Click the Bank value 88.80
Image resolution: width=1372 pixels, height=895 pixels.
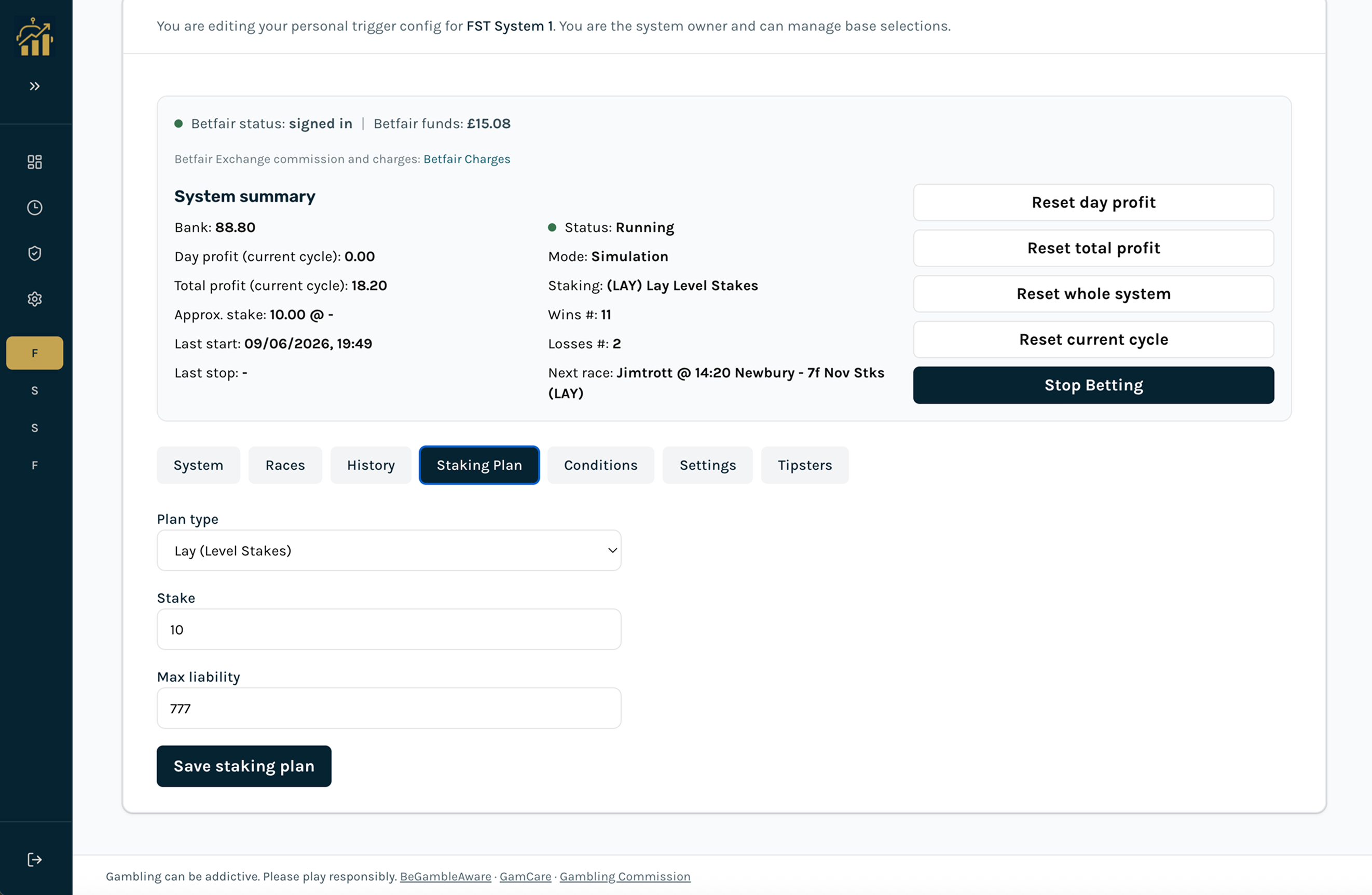[x=235, y=227]
